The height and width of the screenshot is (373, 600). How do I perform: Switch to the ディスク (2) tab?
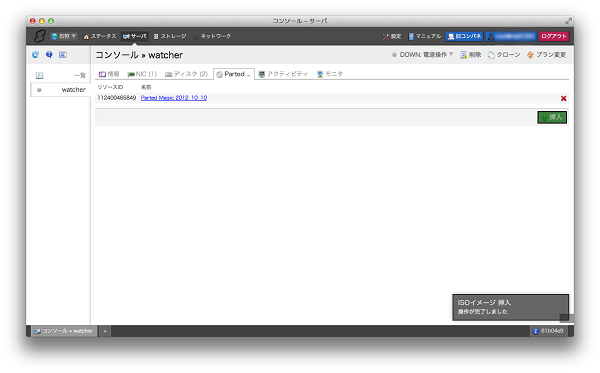[186, 74]
